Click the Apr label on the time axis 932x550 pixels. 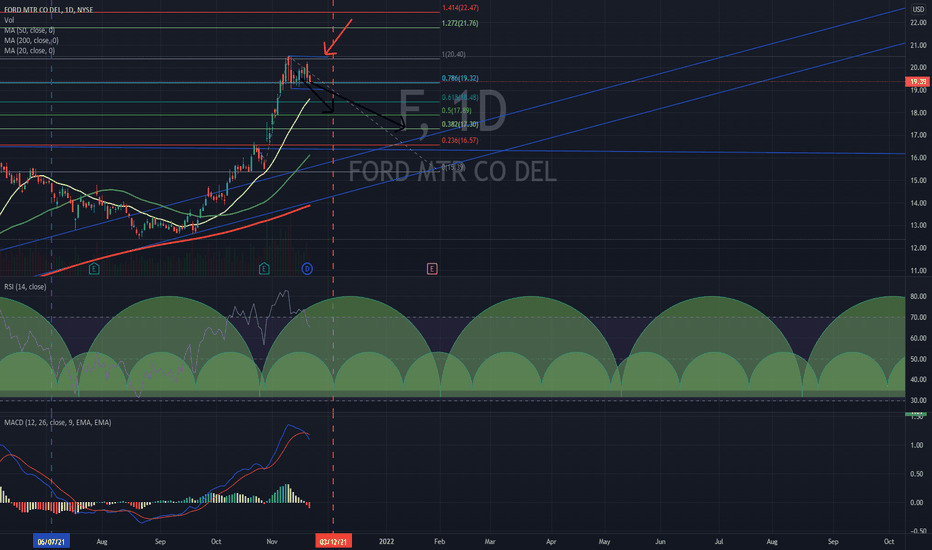[x=551, y=542]
